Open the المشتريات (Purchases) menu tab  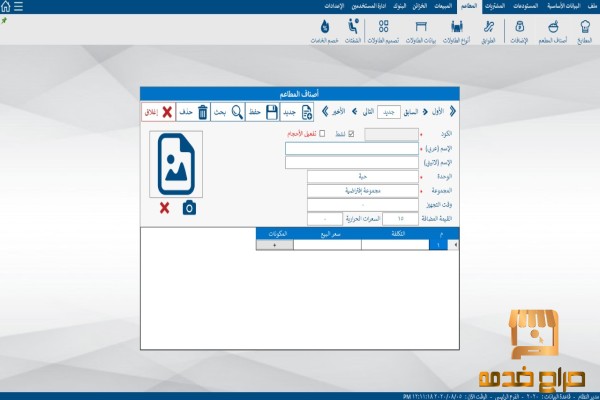pos(484,6)
